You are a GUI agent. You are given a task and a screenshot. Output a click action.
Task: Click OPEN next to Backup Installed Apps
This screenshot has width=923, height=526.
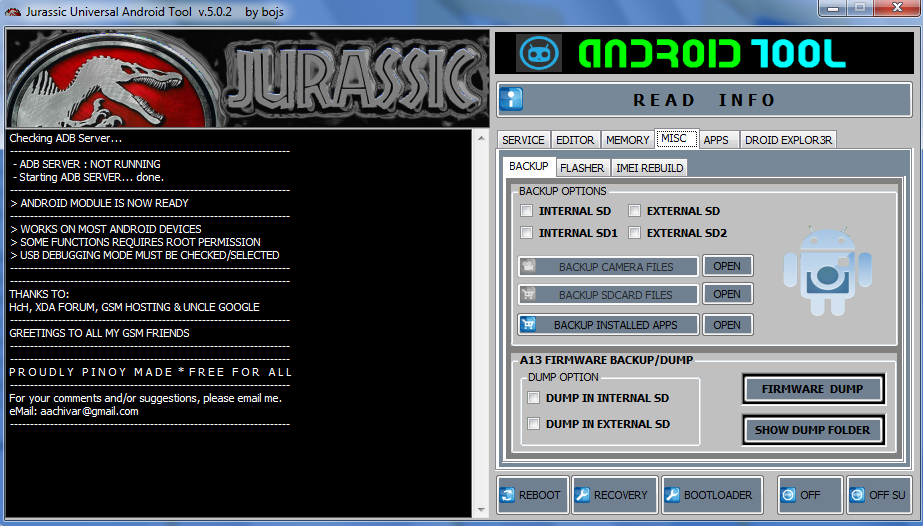728,325
